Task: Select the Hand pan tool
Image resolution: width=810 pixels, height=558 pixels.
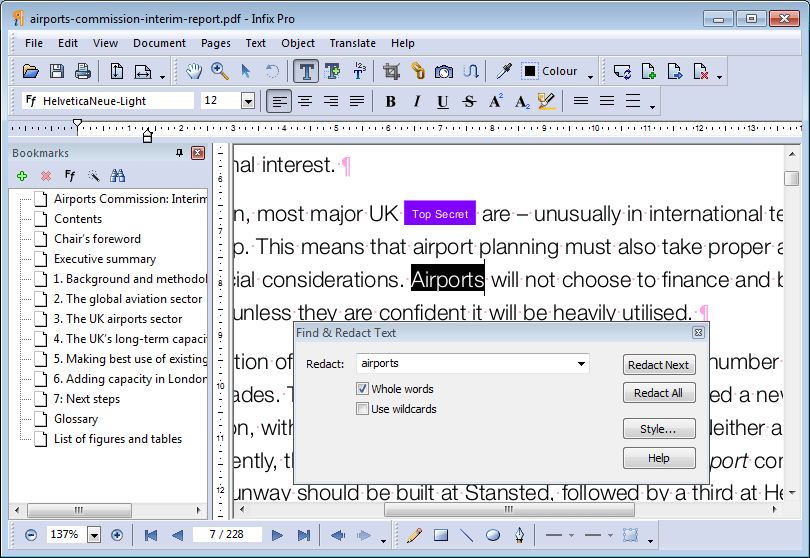Action: pyautogui.click(x=194, y=71)
